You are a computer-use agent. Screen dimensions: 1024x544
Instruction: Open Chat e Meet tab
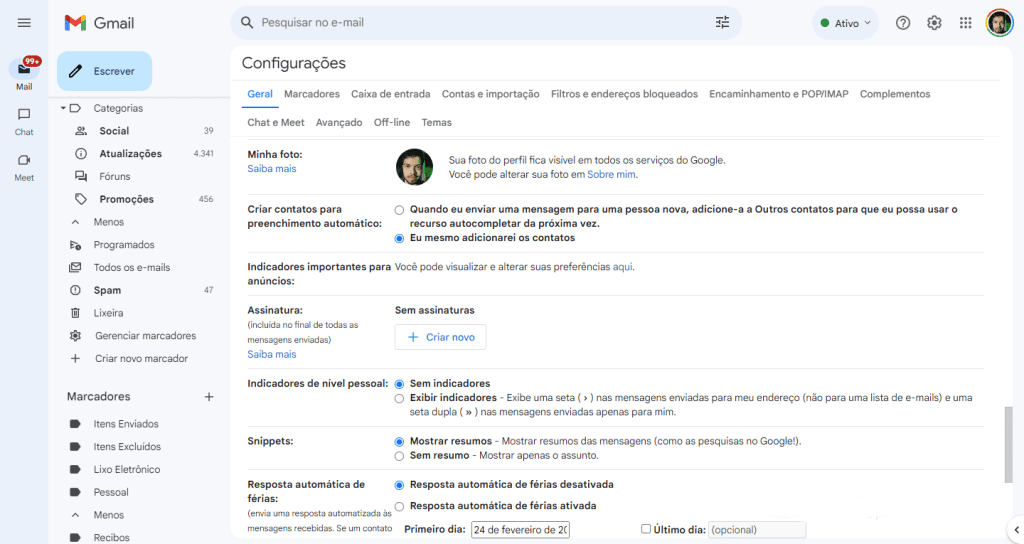tap(276, 122)
